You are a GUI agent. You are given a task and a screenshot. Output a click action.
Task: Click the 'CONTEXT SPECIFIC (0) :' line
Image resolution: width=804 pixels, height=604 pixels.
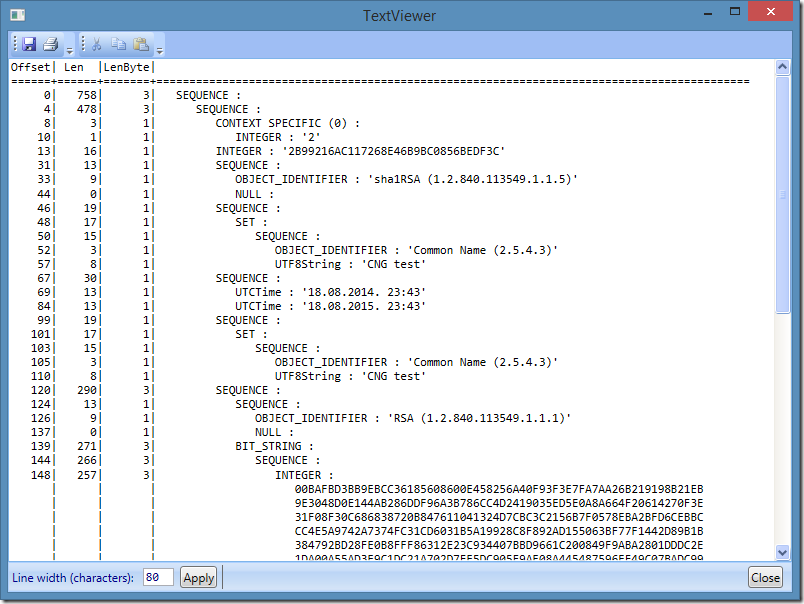pyautogui.click(x=287, y=123)
